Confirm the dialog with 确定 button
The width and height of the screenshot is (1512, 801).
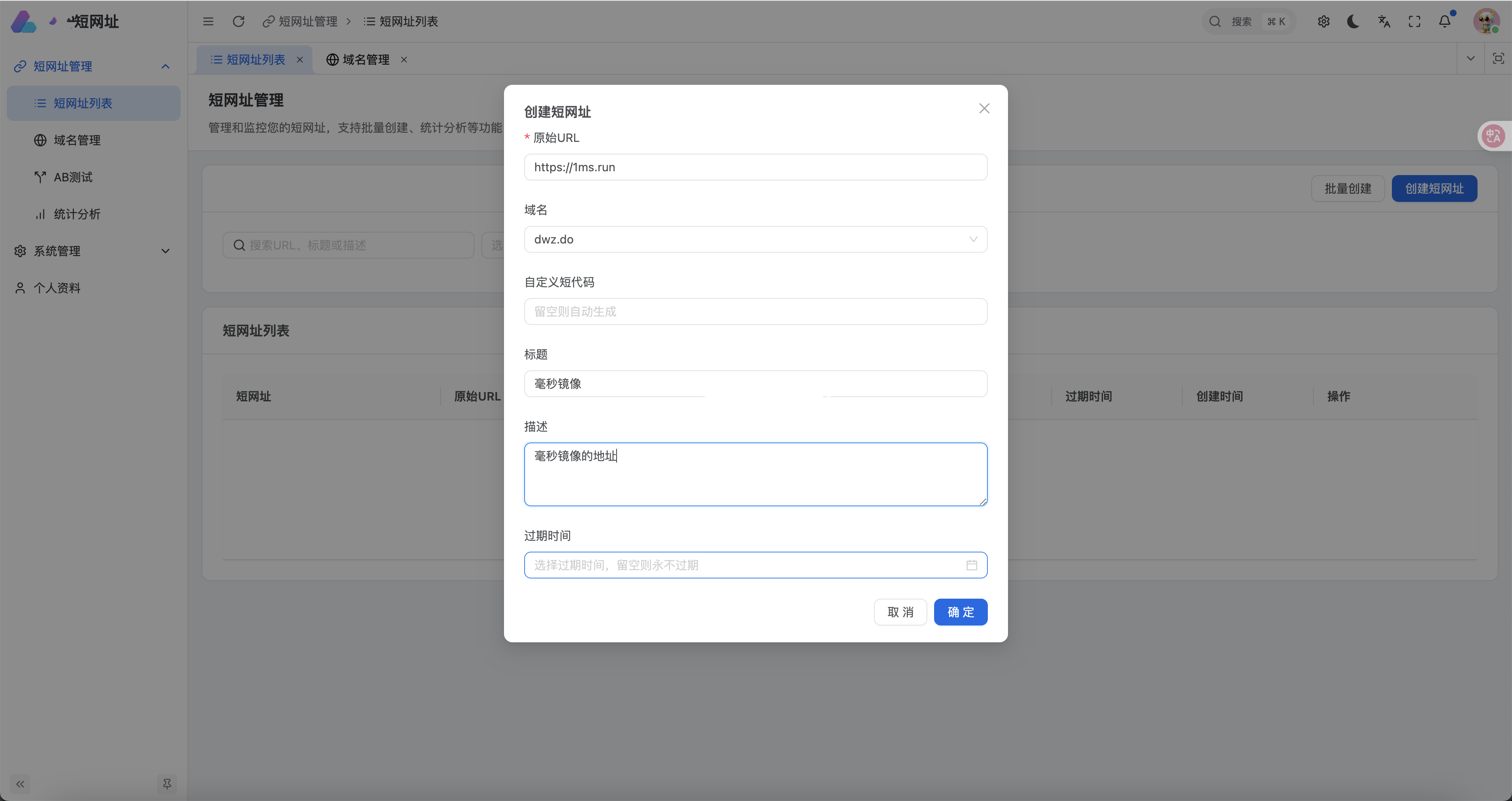(960, 612)
